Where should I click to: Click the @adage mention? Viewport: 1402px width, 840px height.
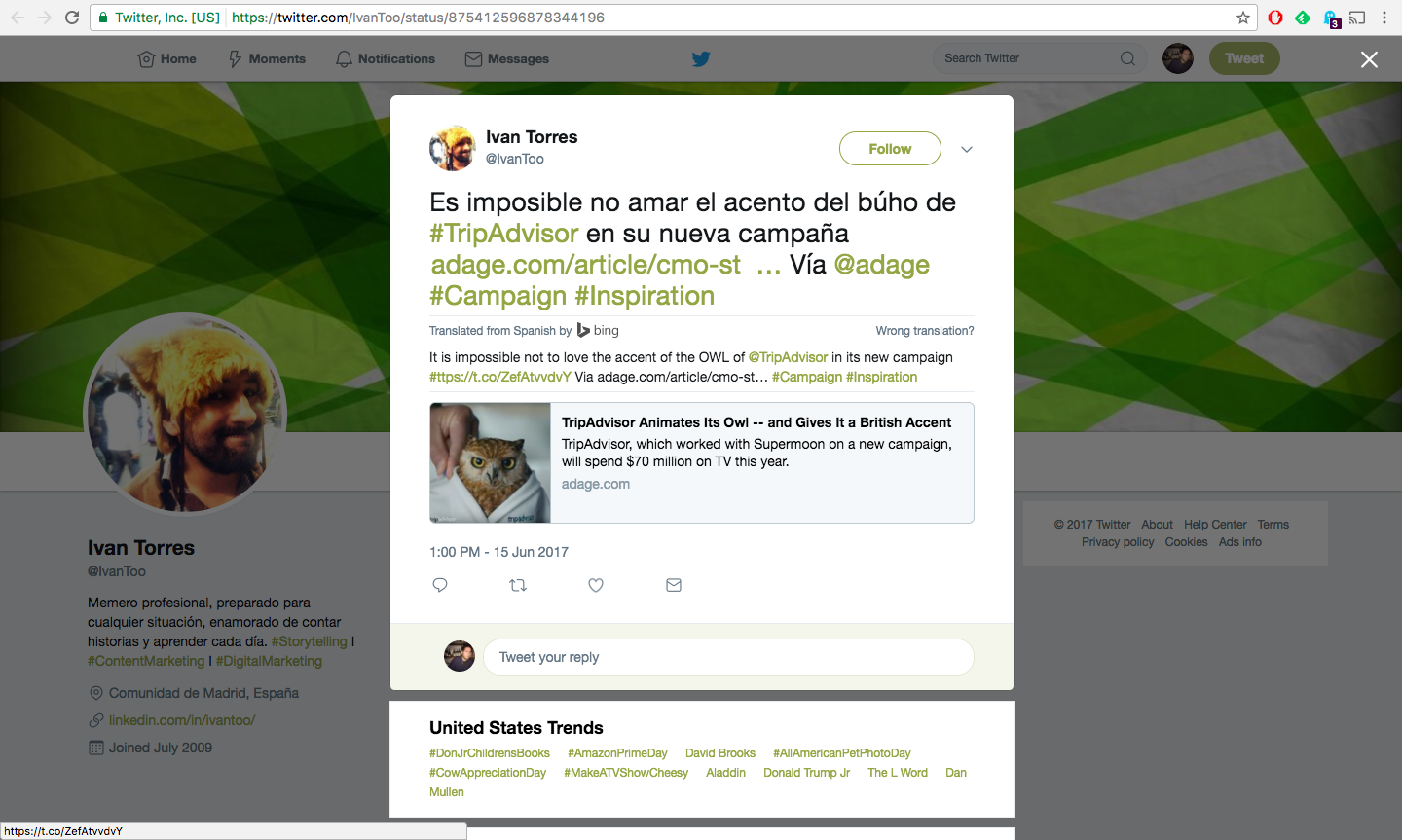pyautogui.click(x=882, y=265)
